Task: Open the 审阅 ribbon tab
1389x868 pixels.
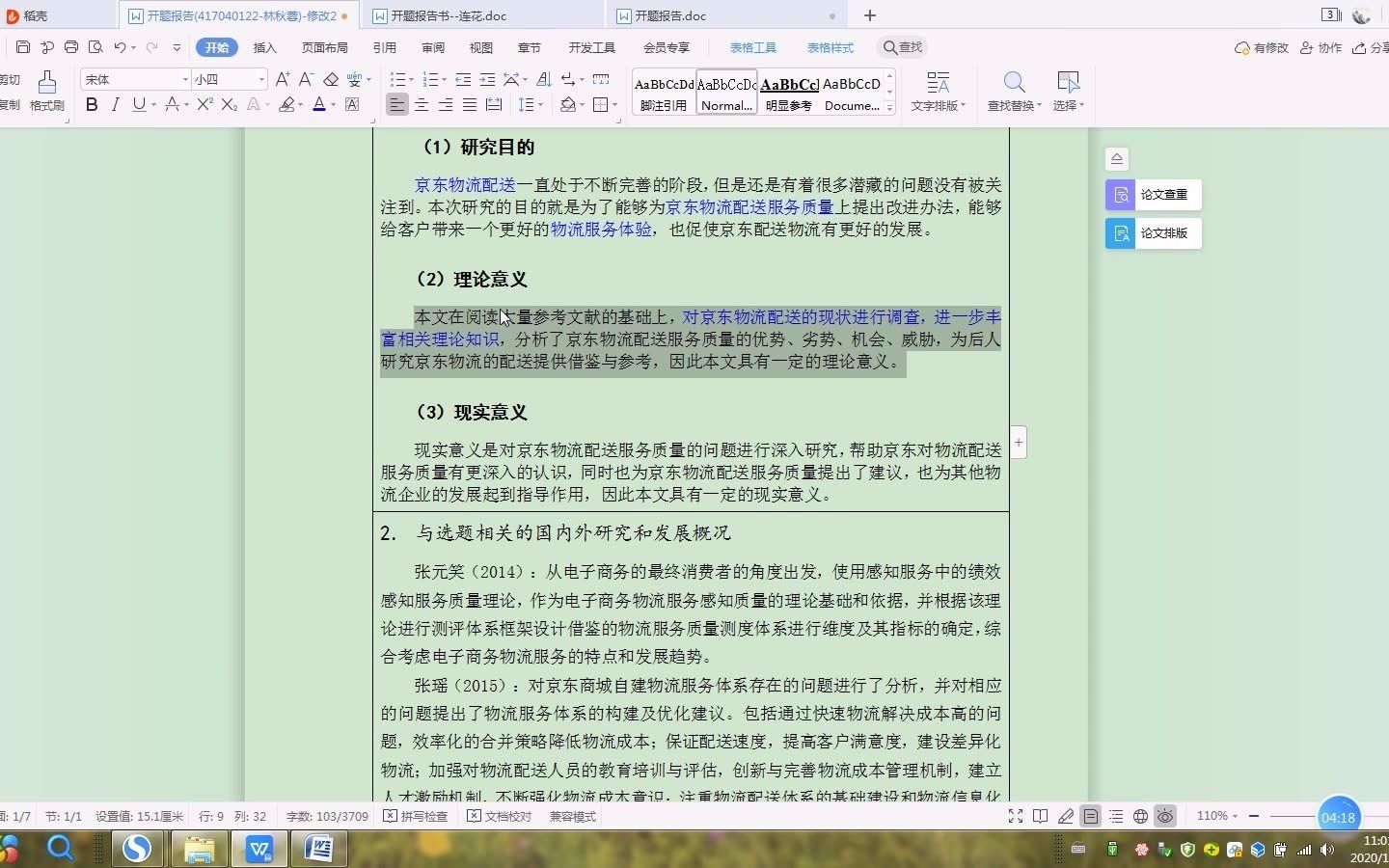Action: [433, 47]
